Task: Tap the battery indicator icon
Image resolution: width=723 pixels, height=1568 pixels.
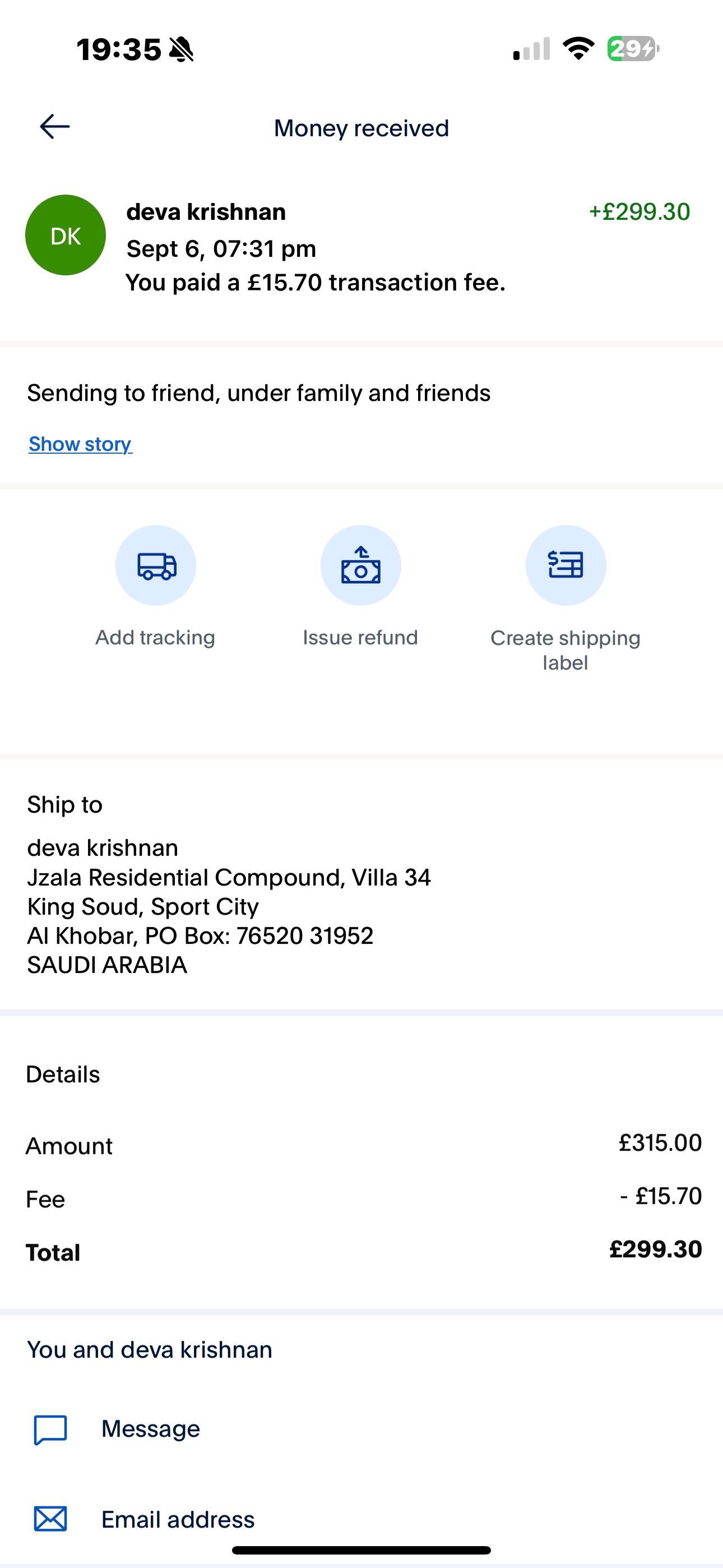Action: click(x=633, y=49)
